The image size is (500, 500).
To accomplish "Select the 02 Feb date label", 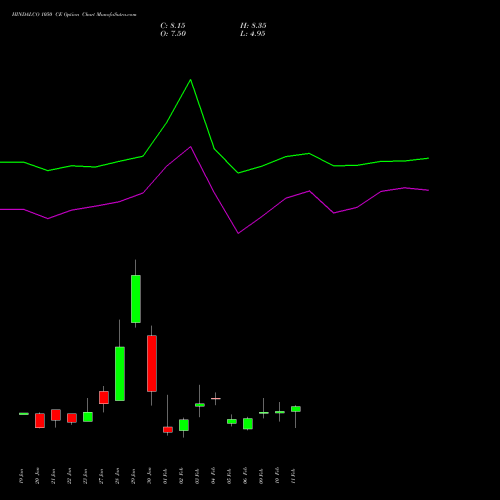I will (181, 476).
